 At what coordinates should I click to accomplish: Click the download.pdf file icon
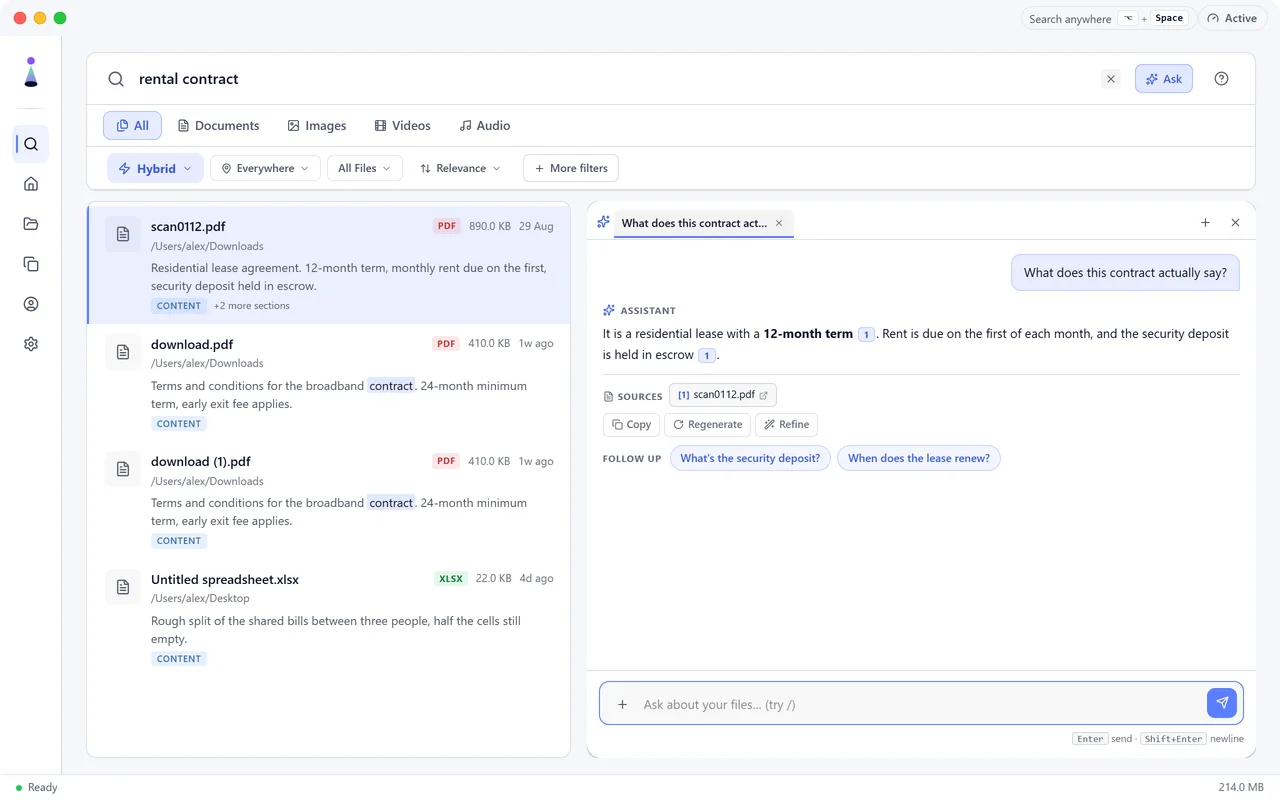point(123,352)
